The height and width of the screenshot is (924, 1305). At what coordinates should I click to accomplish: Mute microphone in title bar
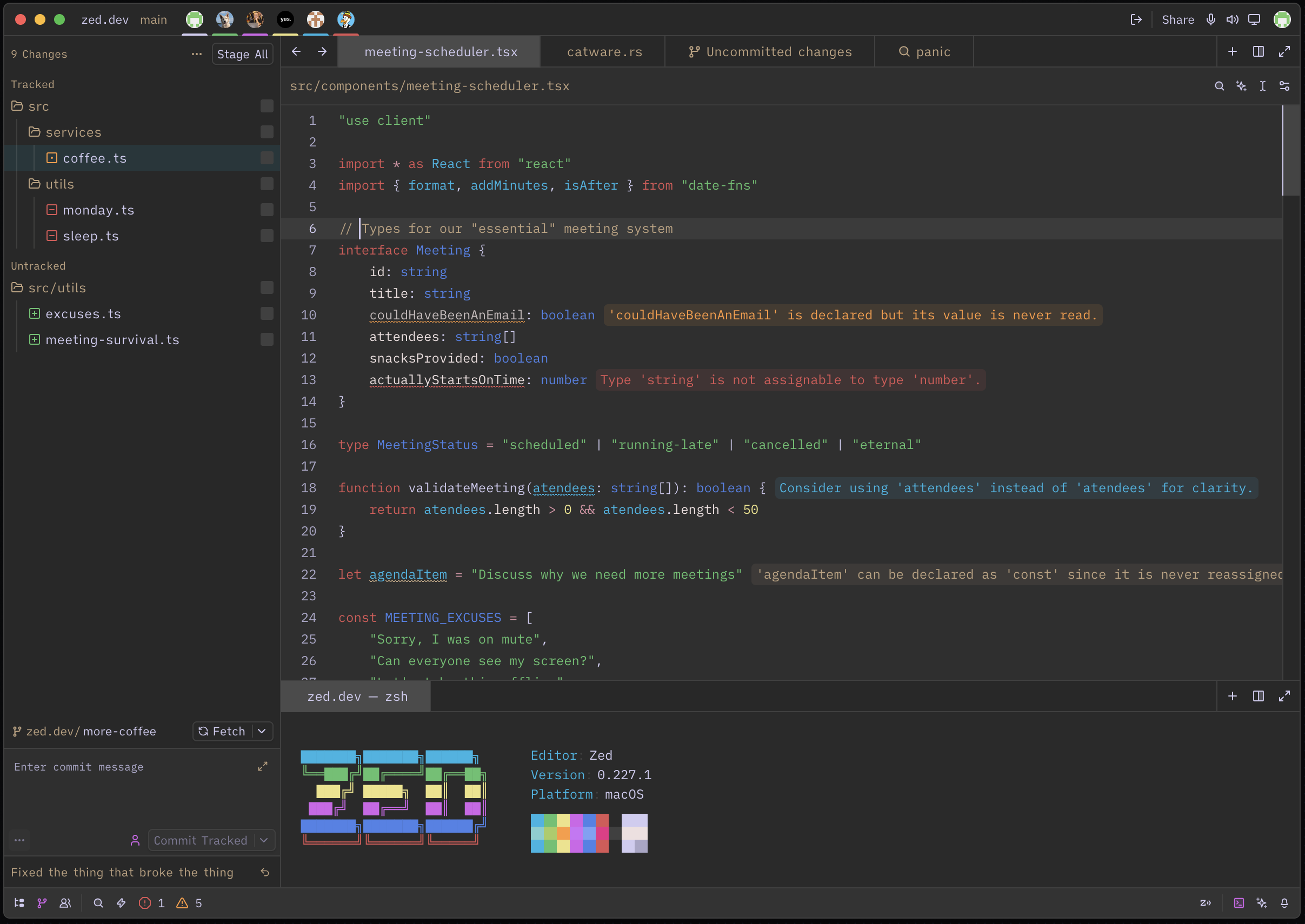(1211, 19)
